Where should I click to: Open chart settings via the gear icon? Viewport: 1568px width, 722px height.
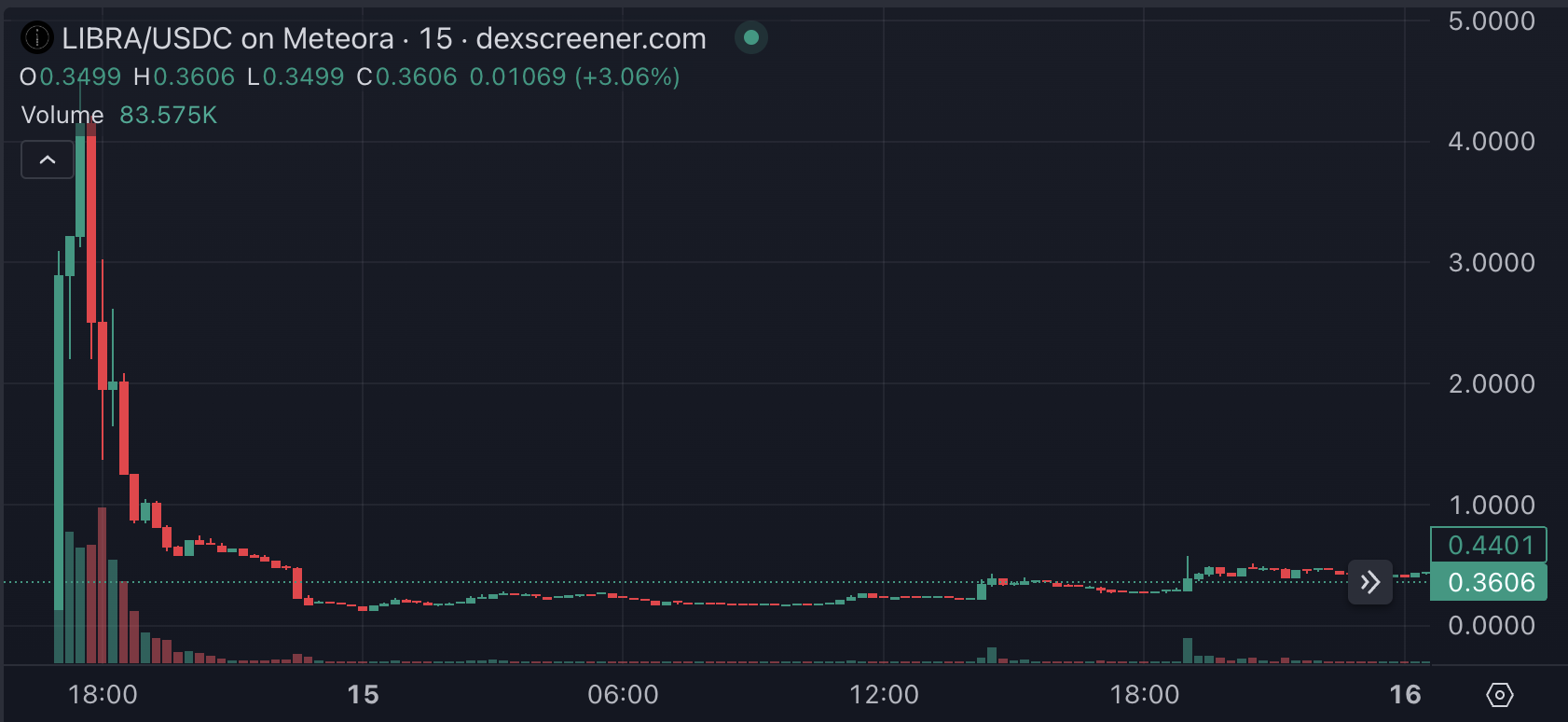[1499, 695]
